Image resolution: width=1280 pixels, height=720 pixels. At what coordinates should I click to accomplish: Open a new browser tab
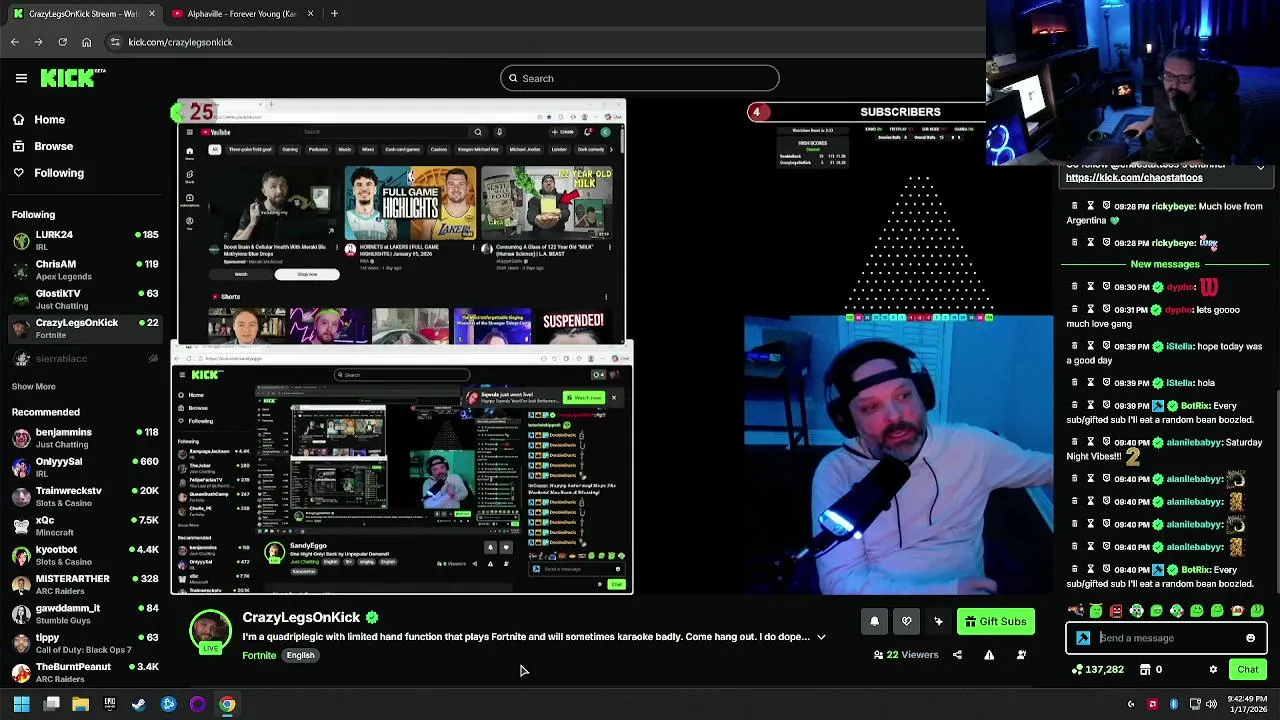pyautogui.click(x=334, y=14)
